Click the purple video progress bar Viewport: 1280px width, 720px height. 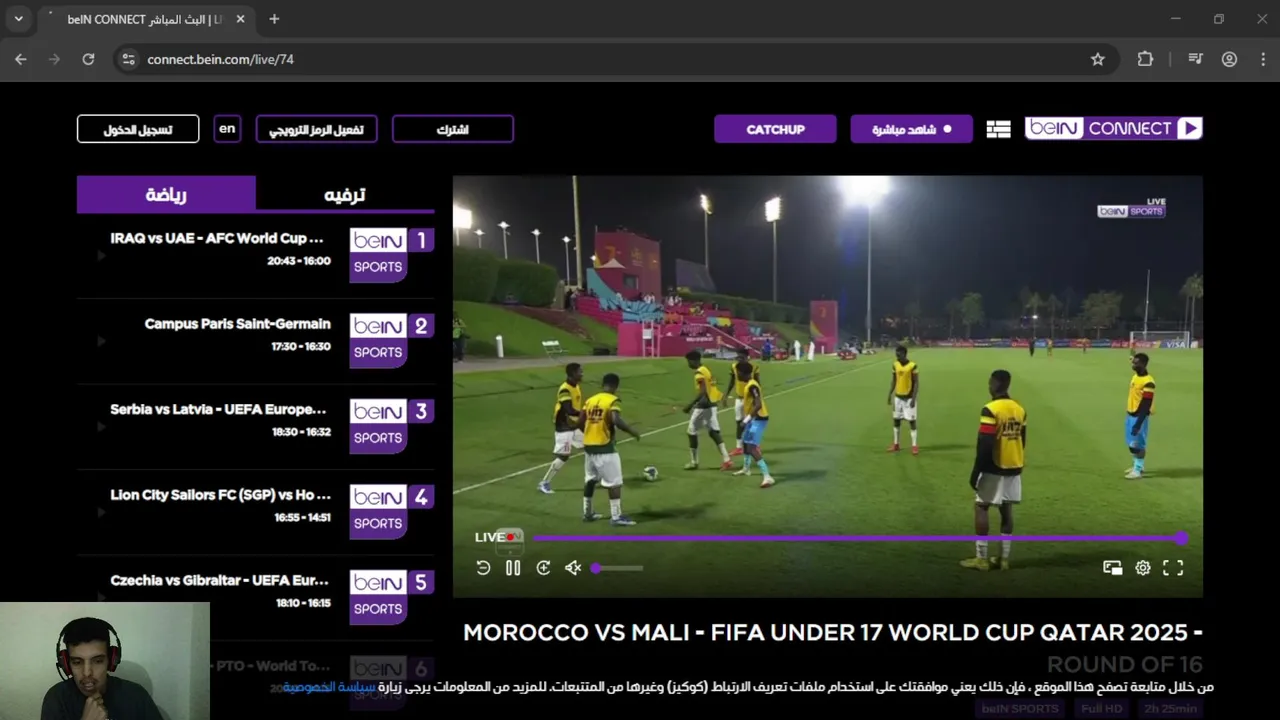858,538
